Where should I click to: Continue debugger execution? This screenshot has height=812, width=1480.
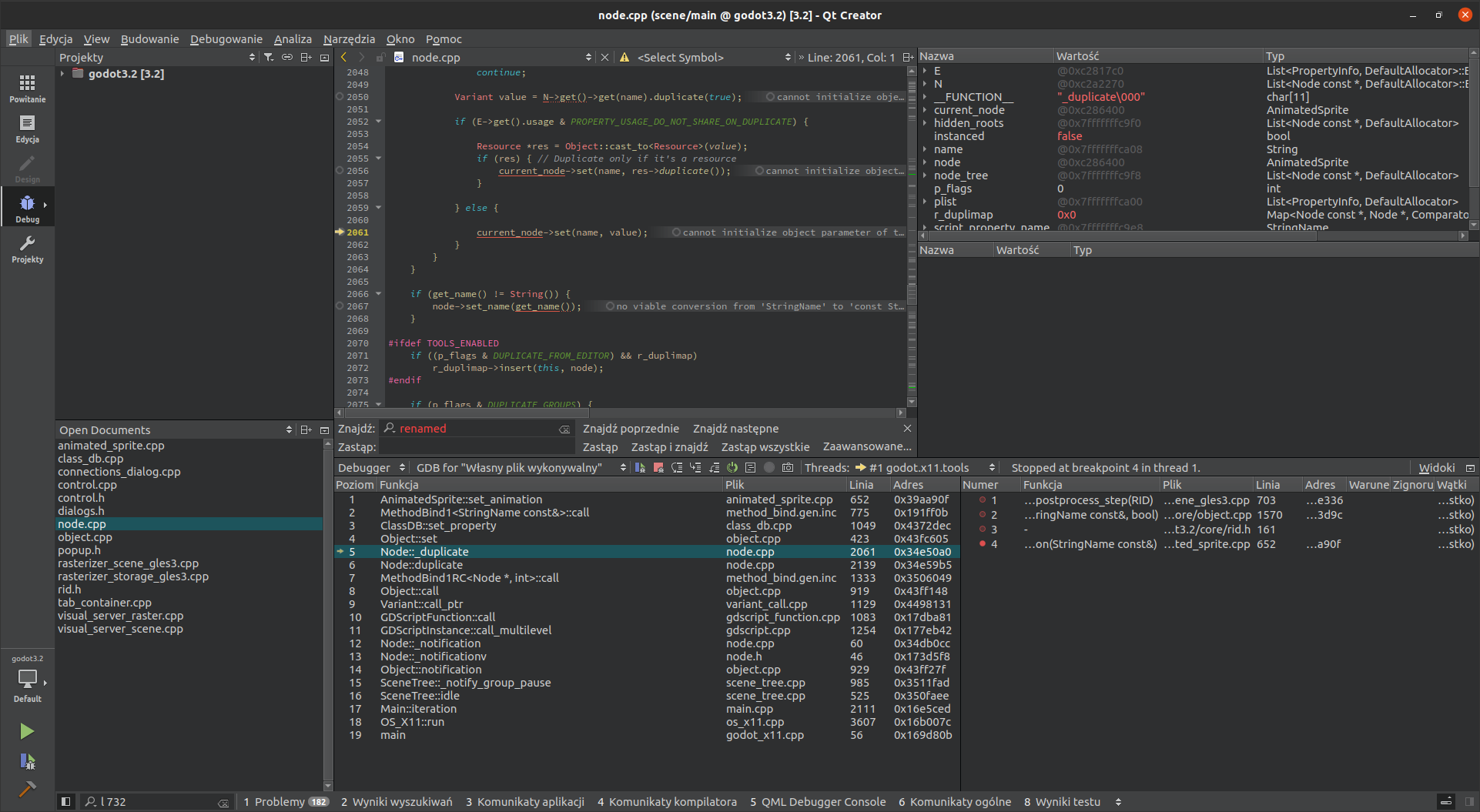click(x=640, y=468)
